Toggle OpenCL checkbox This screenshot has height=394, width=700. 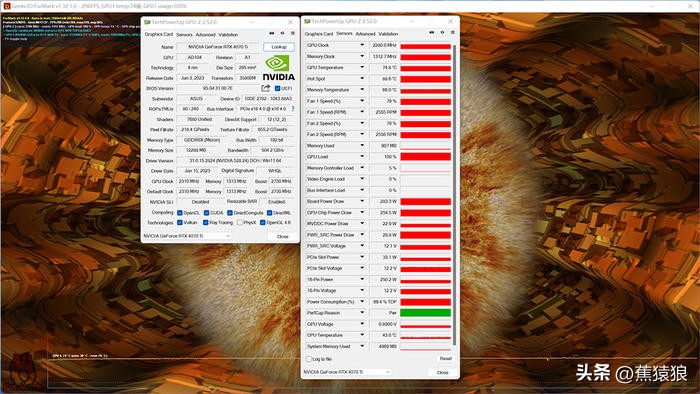tap(179, 213)
